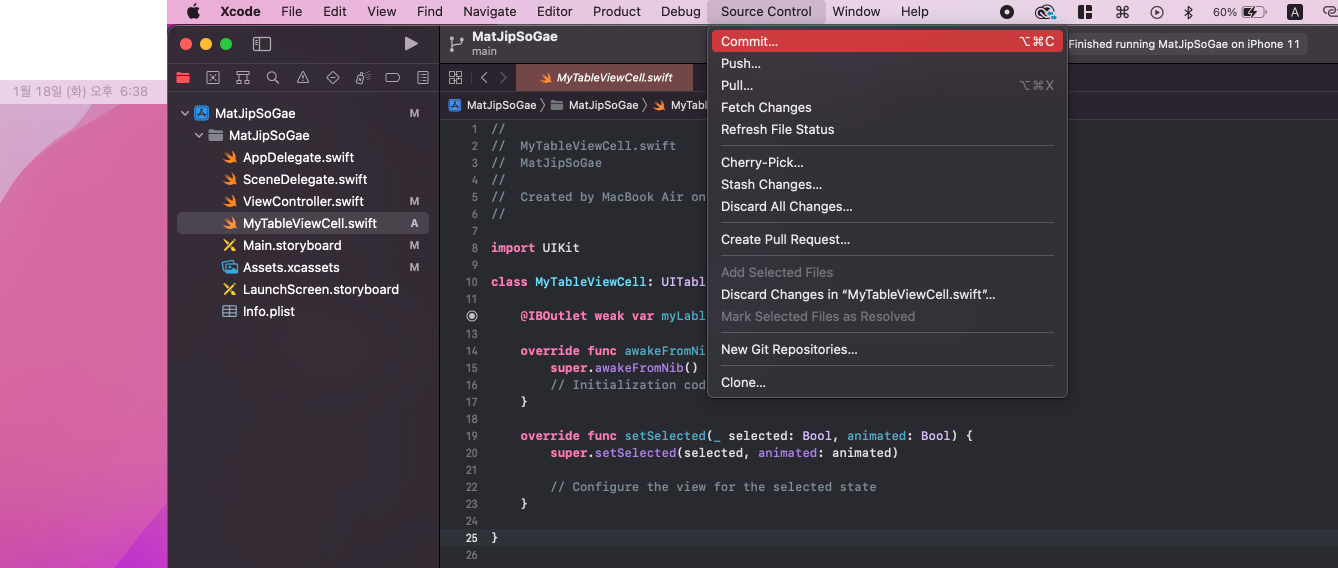
Task: Choose Stash Changes…
Action: click(887, 184)
